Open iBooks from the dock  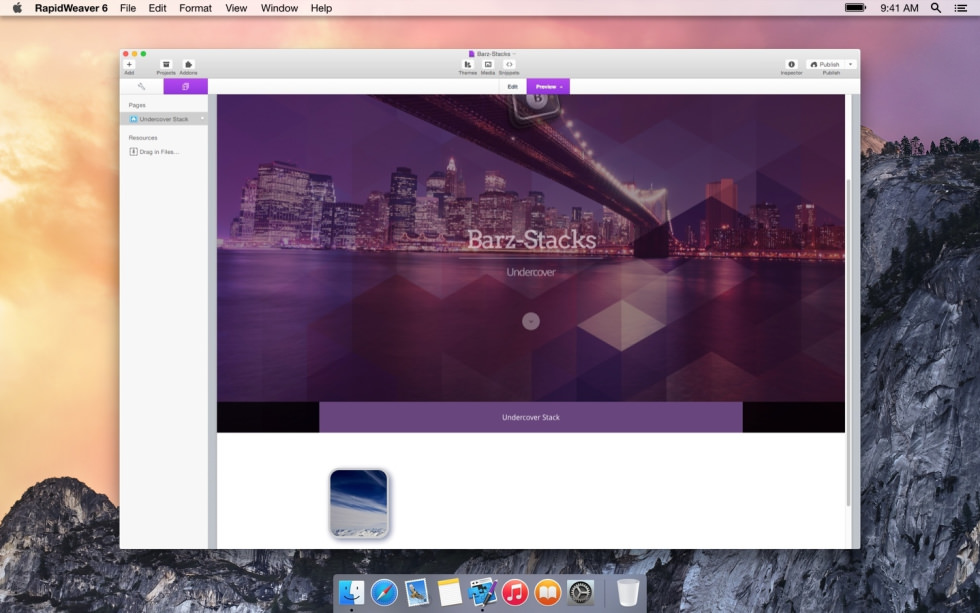tap(548, 592)
